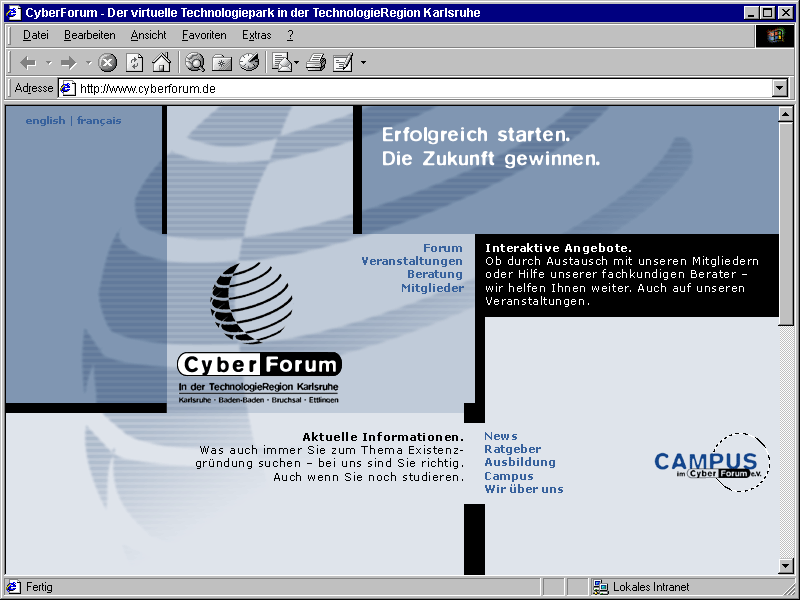Open the Ansicht menu

click(148, 35)
